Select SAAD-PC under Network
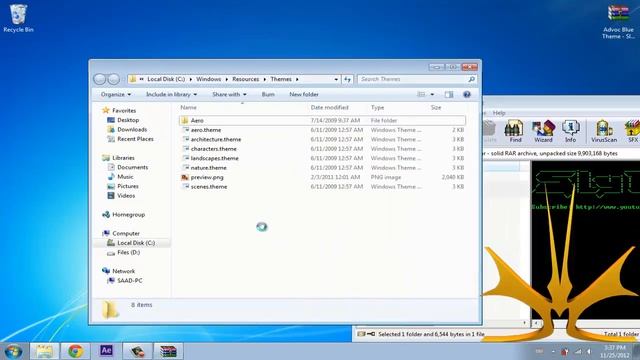Screen dimensions: 640x360 tap(129, 280)
